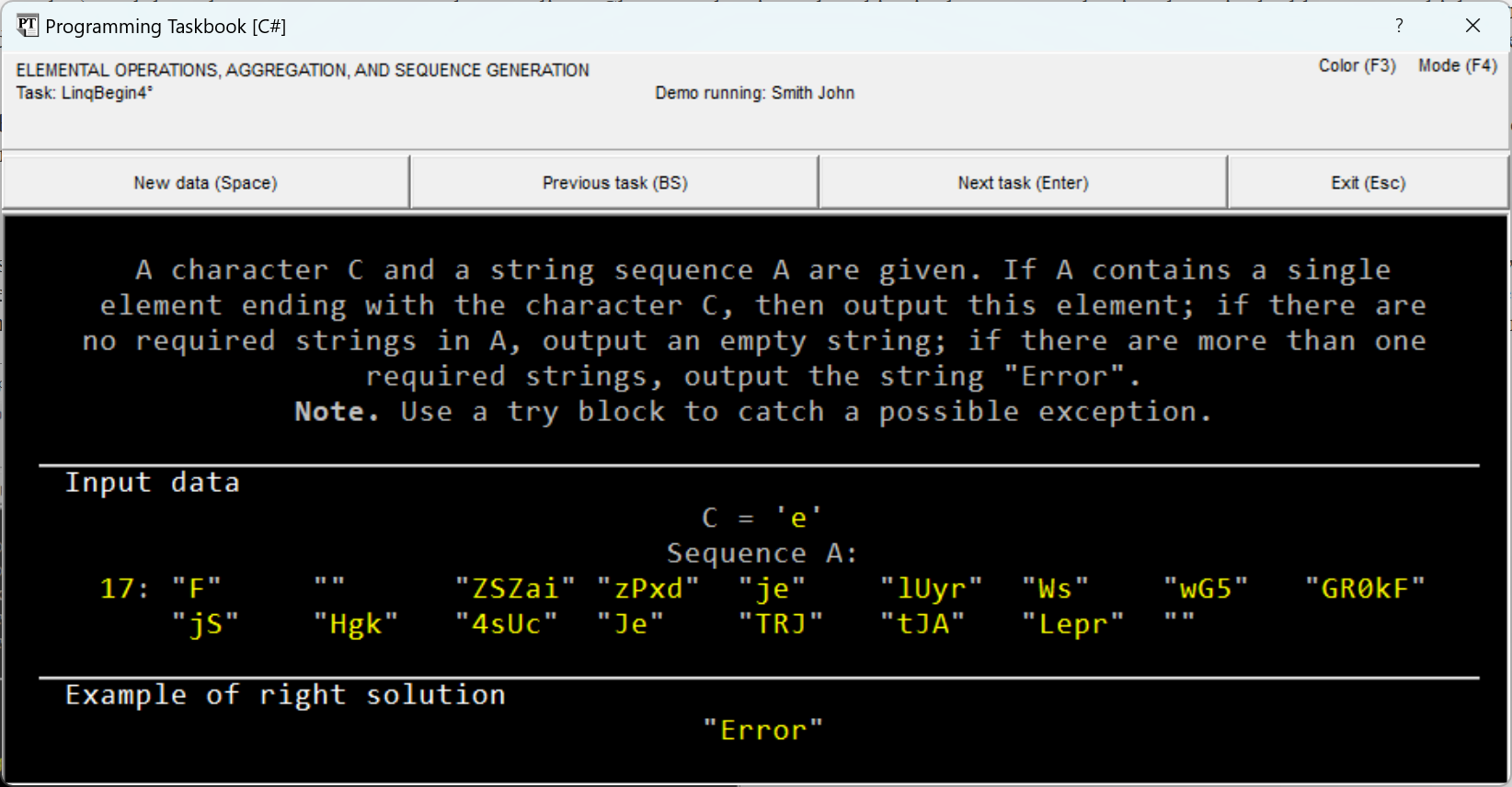Click the C = 'e' input value

click(x=762, y=519)
